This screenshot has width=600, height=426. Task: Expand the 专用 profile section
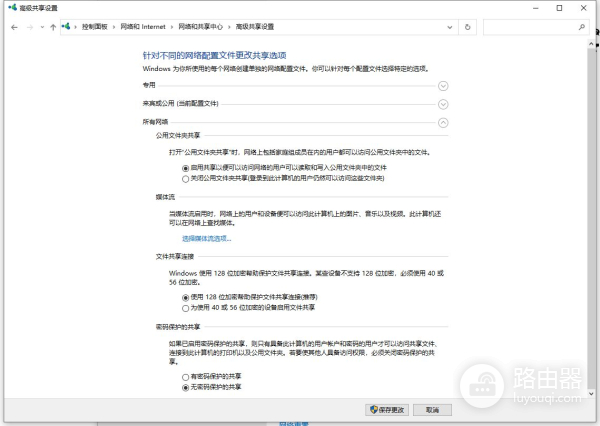point(443,86)
